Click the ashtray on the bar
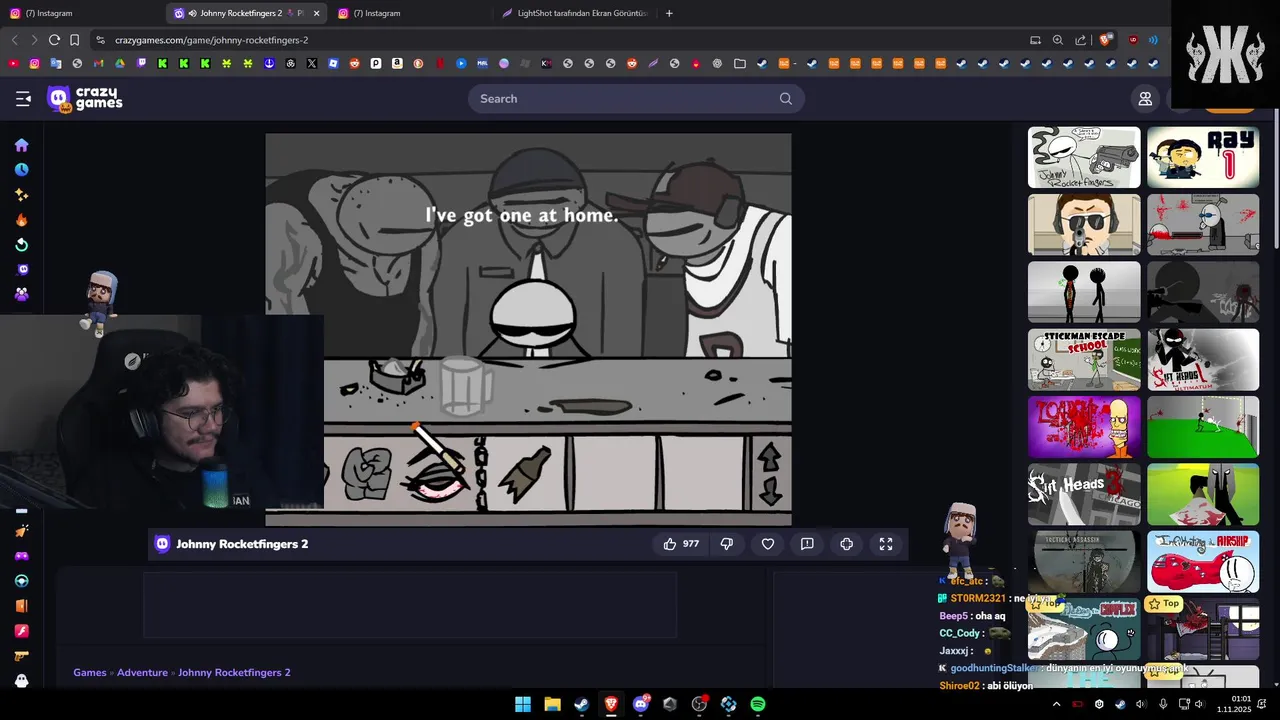The image size is (1280, 720). pos(397,375)
